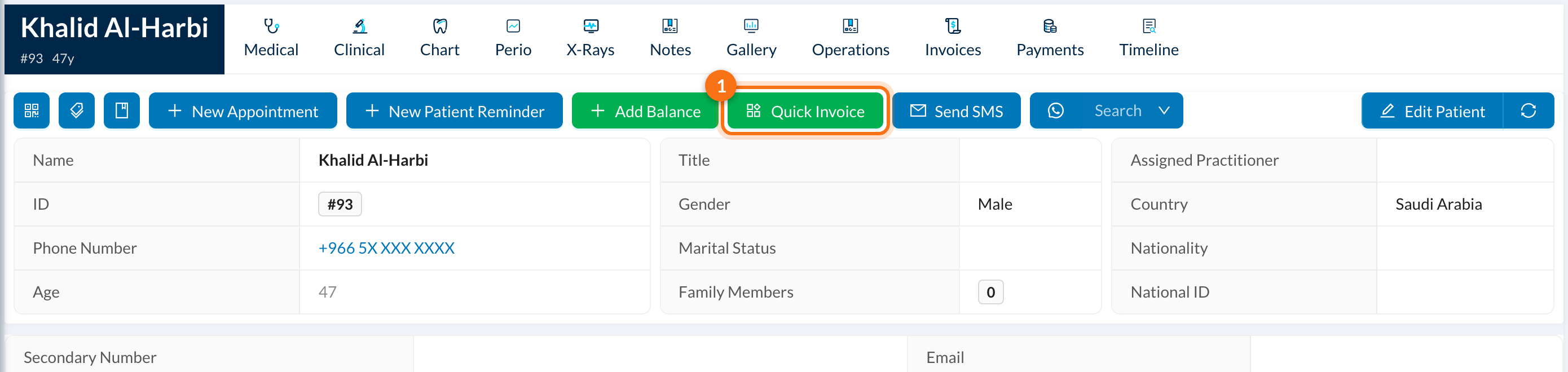Go to the Operations tab

coord(851,39)
